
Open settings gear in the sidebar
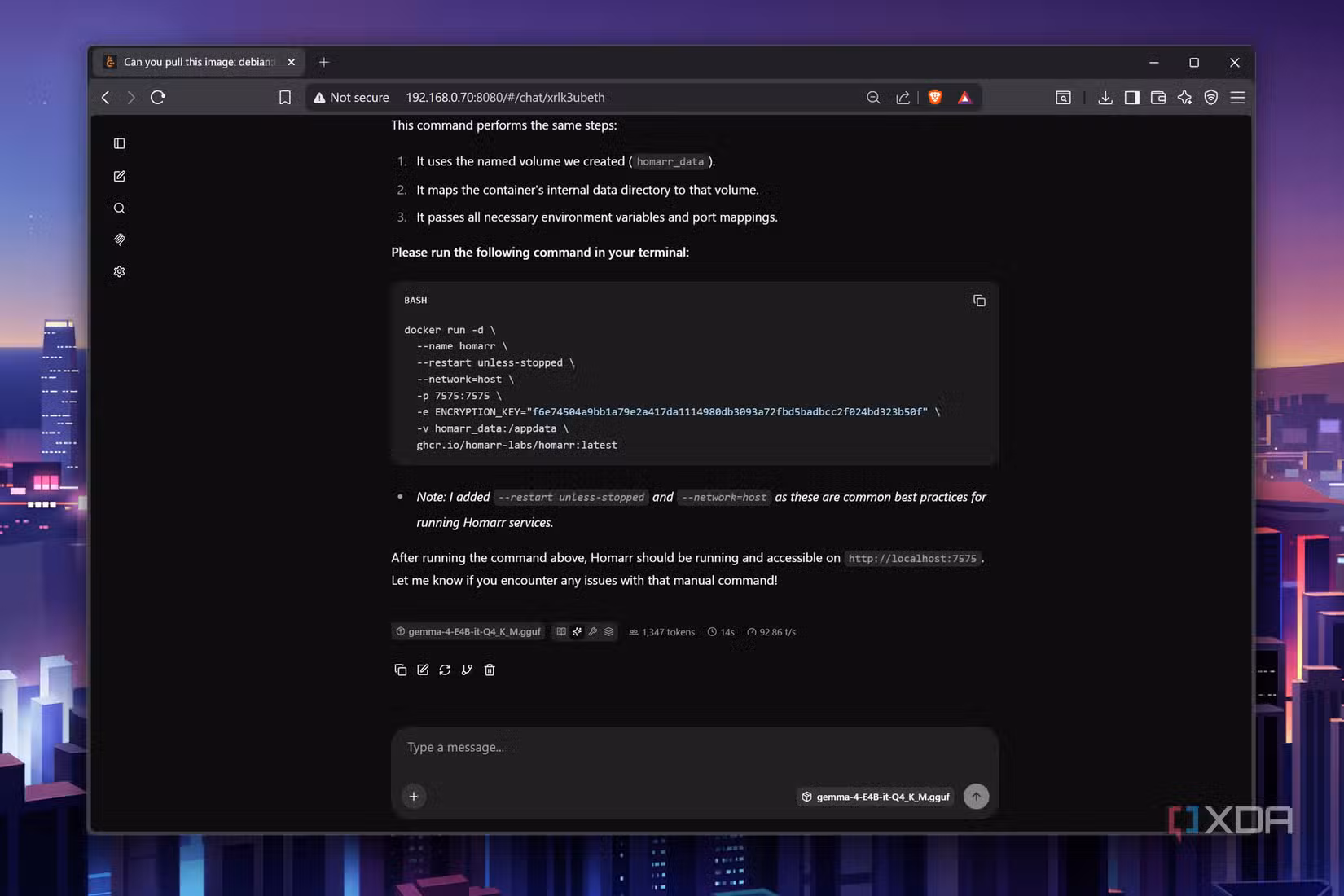click(x=119, y=271)
